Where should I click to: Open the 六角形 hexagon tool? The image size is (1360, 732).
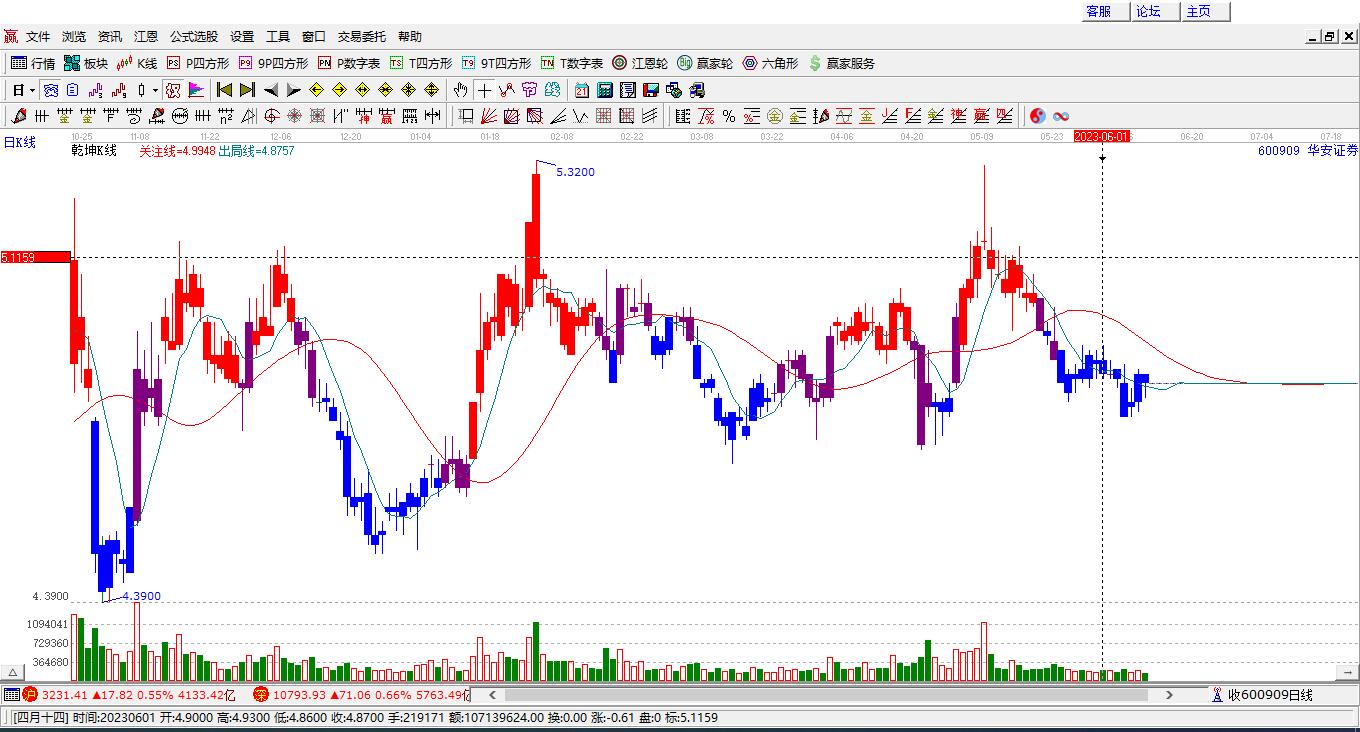point(770,63)
